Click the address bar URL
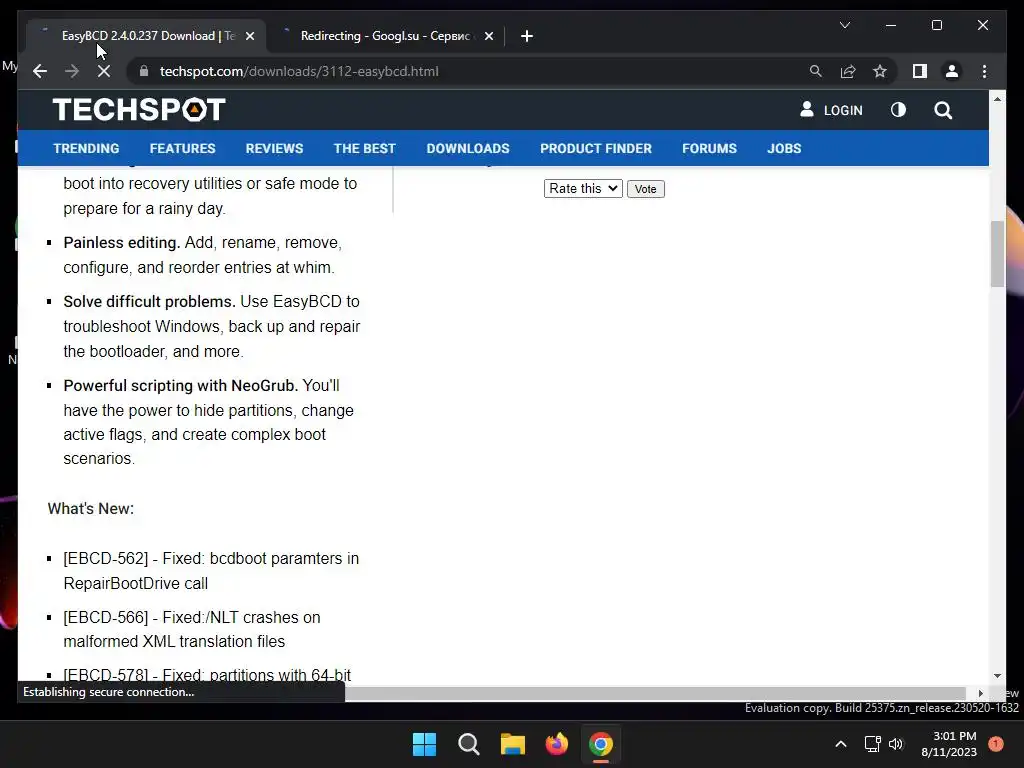The image size is (1024, 768). coord(299,71)
